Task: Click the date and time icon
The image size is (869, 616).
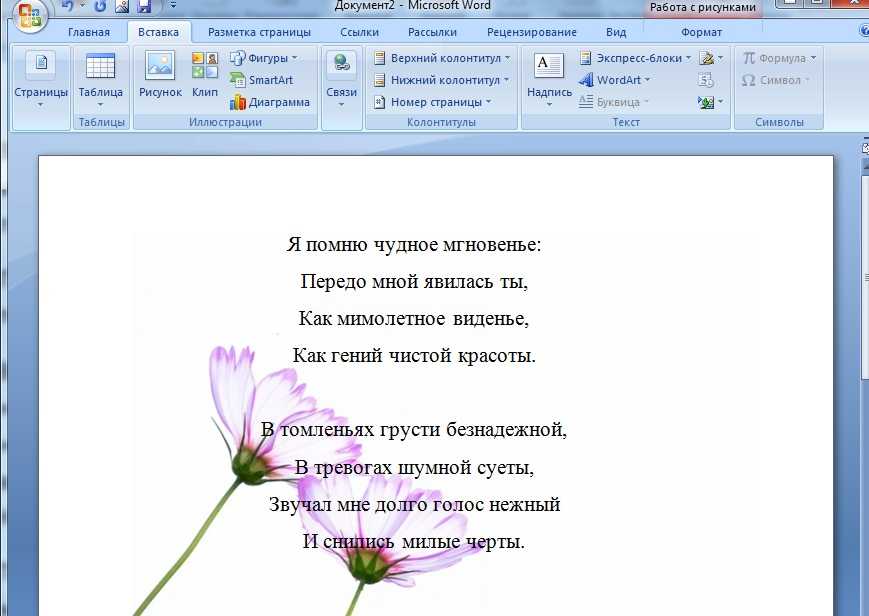Action: pos(706,80)
